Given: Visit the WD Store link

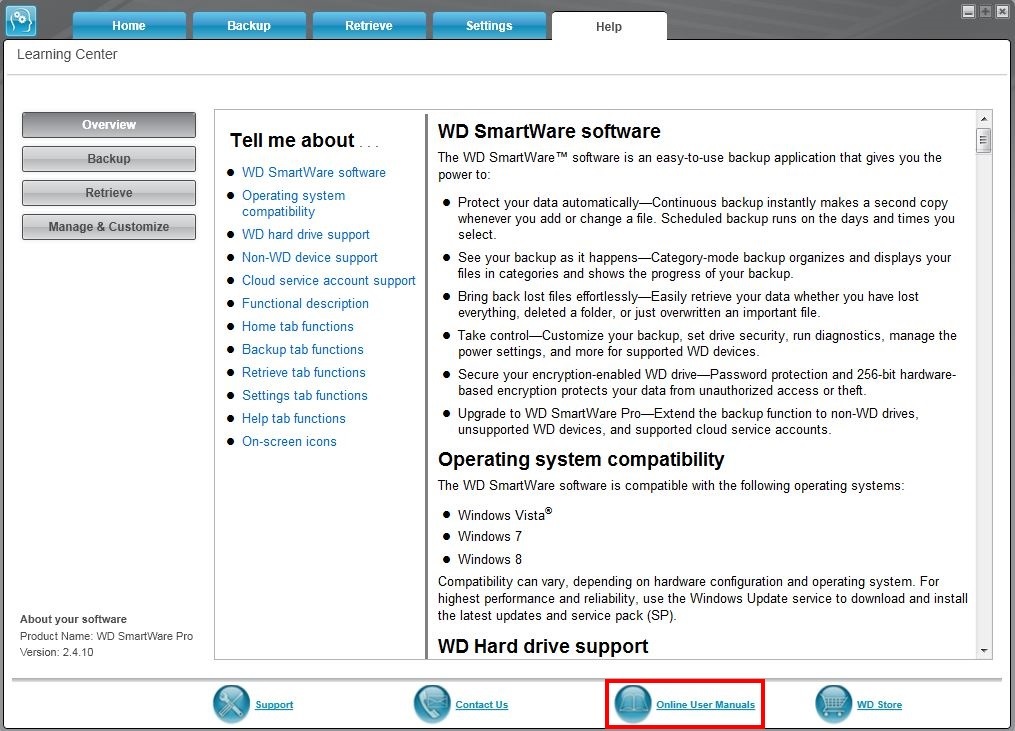Looking at the screenshot, I should (879, 704).
